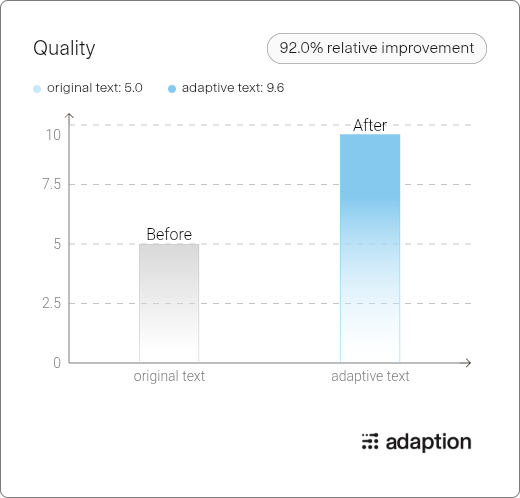Click the 10 tick on the y-axis

[x=53, y=135]
